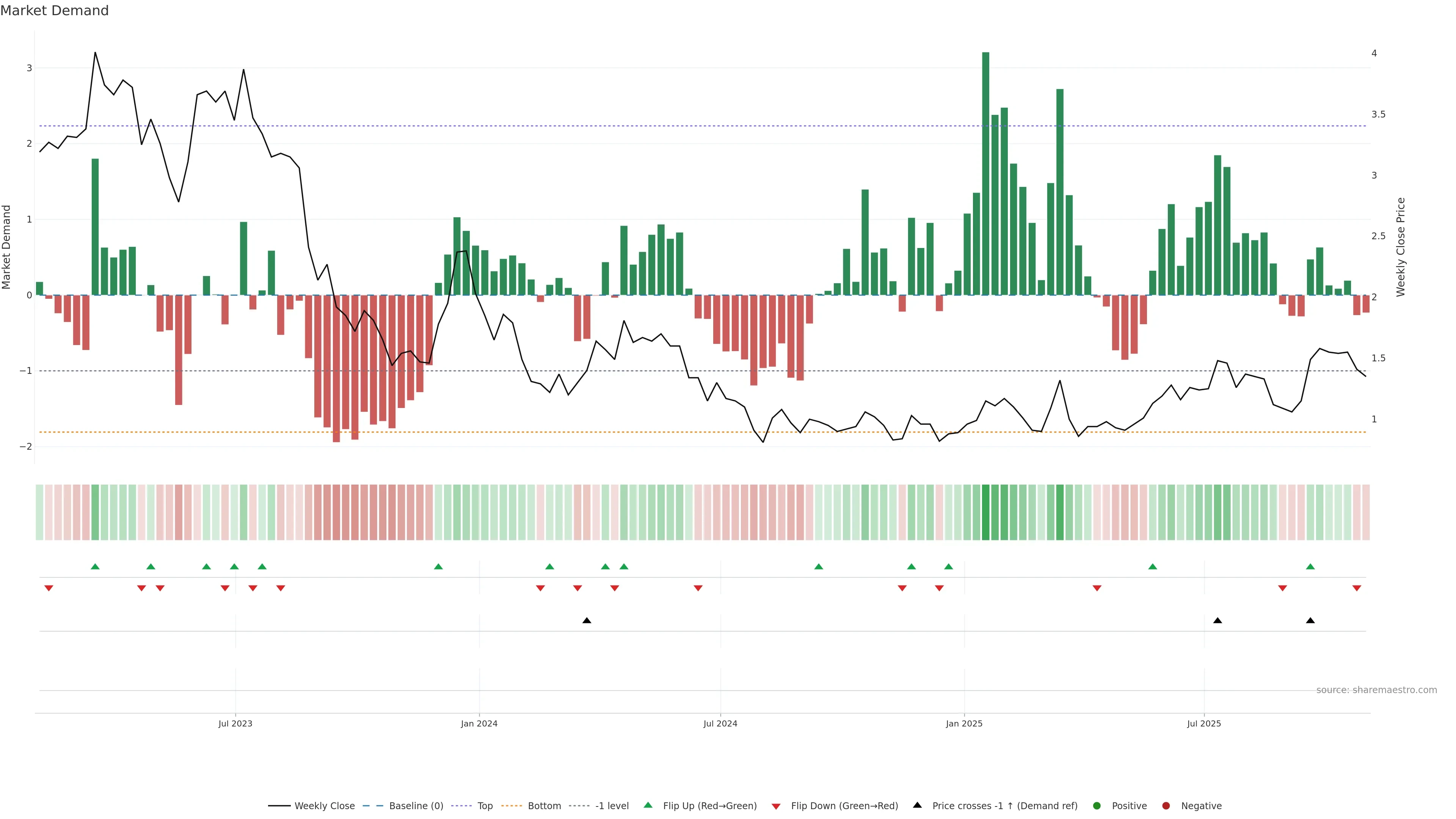Click the red Flip Down legend triangle icon
The width and height of the screenshot is (1456, 819).
pos(776,806)
